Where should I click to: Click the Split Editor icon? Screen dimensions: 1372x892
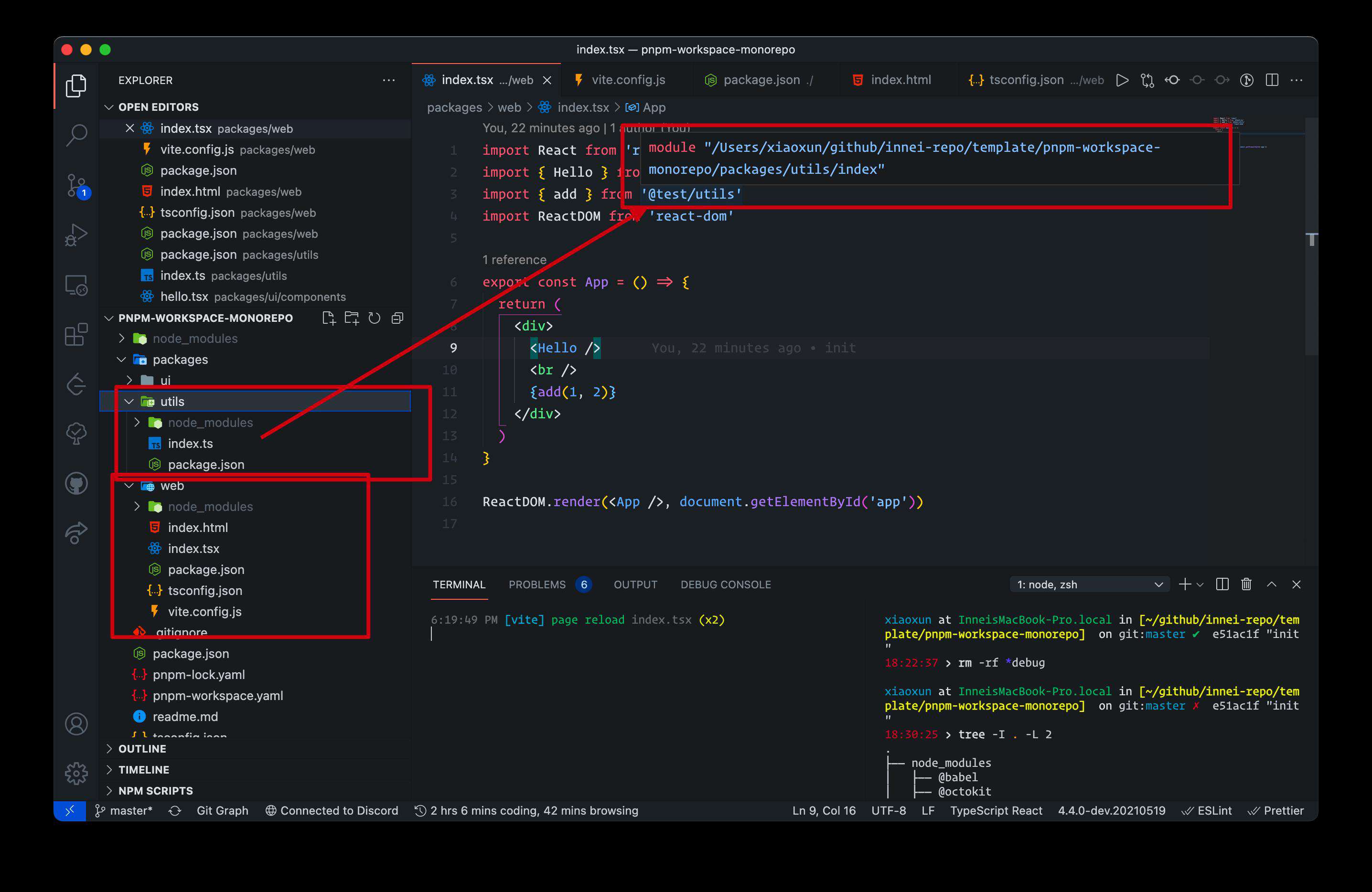pos(1272,80)
